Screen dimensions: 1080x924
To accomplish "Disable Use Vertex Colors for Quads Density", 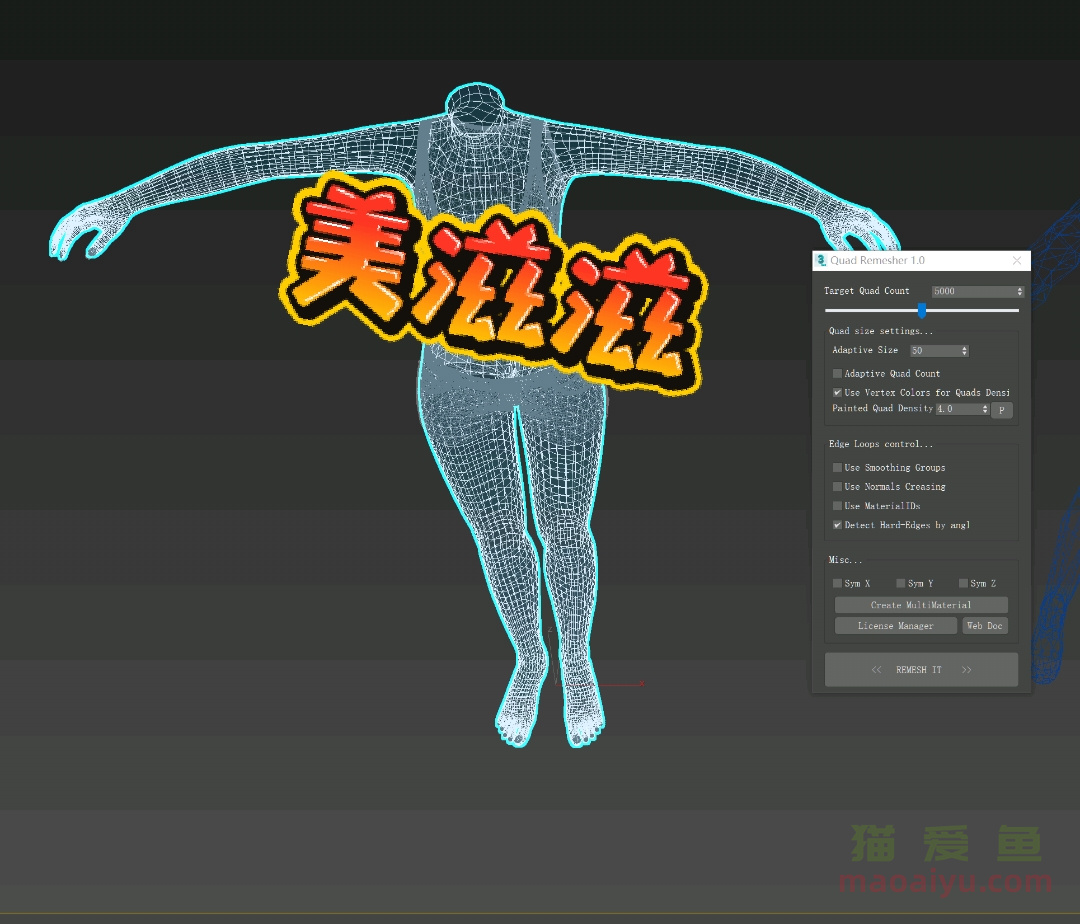I will 838,393.
